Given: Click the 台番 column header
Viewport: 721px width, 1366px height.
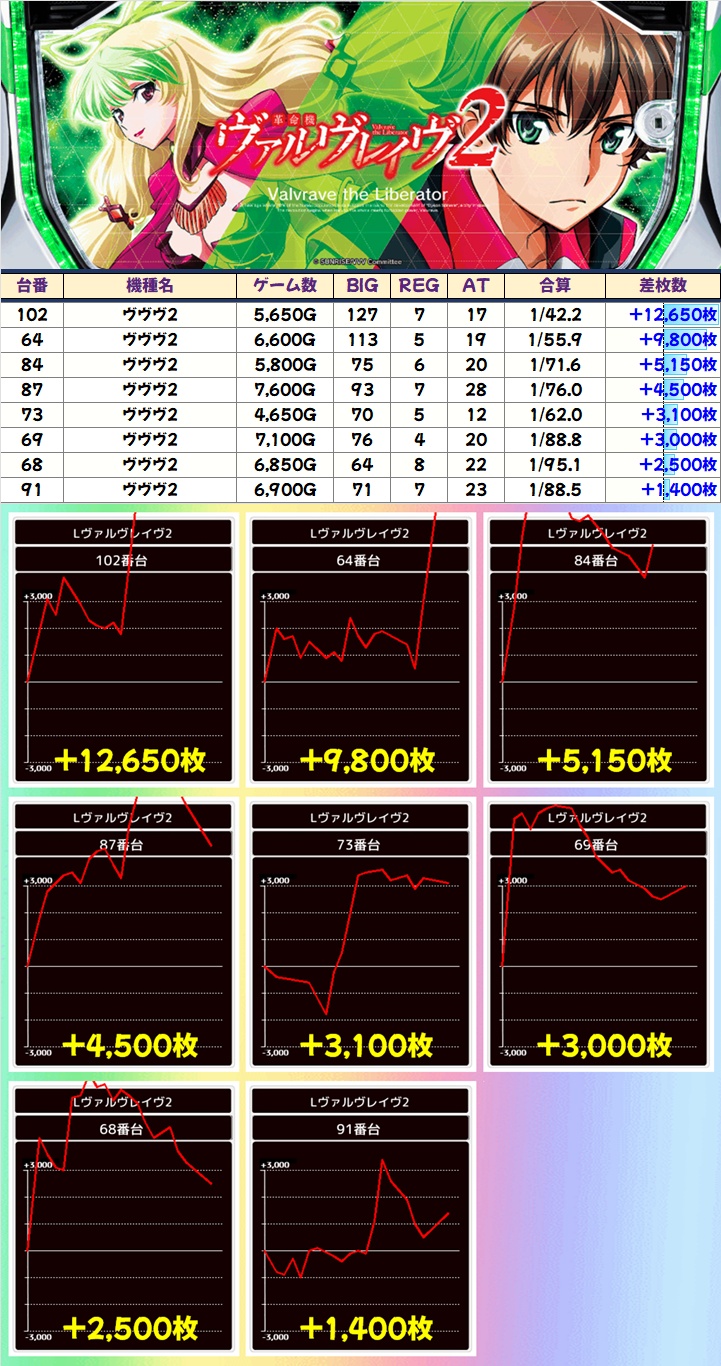Looking at the screenshot, I should click(x=32, y=285).
